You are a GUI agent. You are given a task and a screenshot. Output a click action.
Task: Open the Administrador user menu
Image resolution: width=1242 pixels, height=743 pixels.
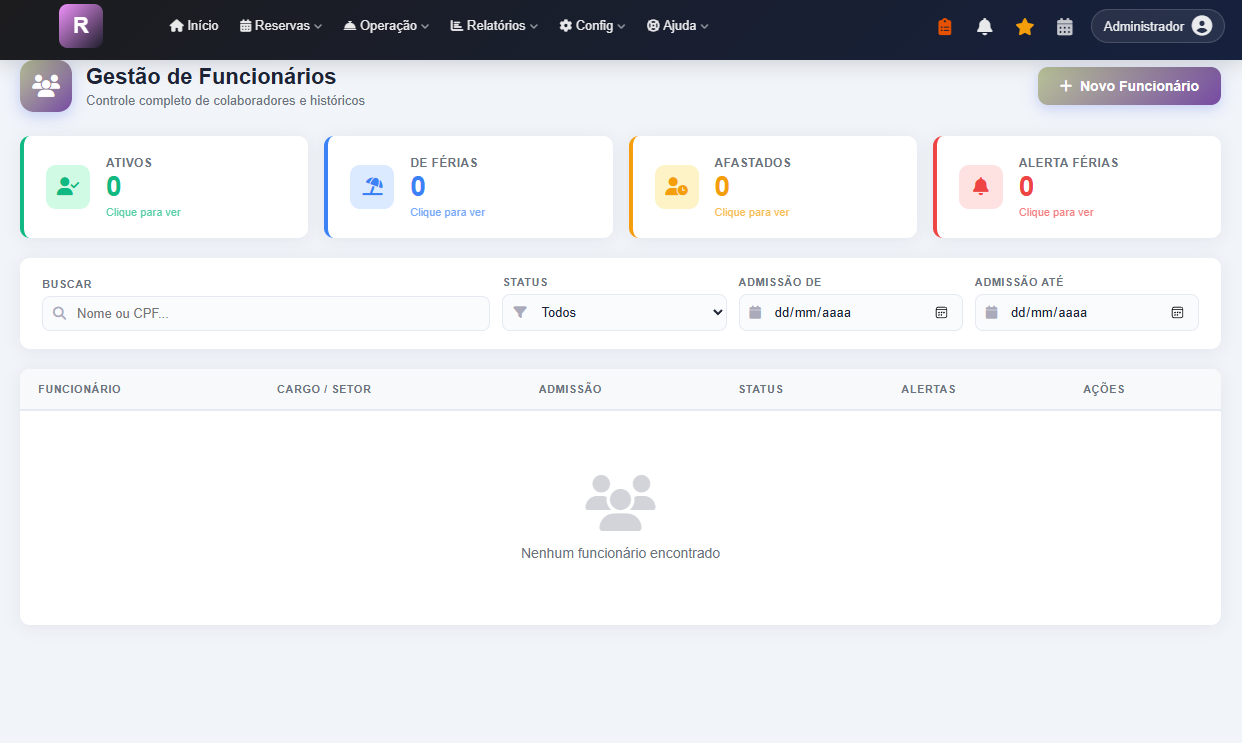[1157, 26]
